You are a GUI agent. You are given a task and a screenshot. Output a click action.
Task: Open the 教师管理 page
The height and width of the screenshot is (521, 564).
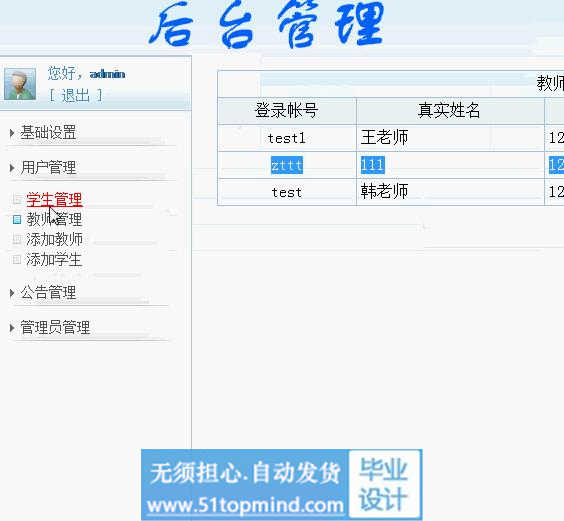[54, 219]
